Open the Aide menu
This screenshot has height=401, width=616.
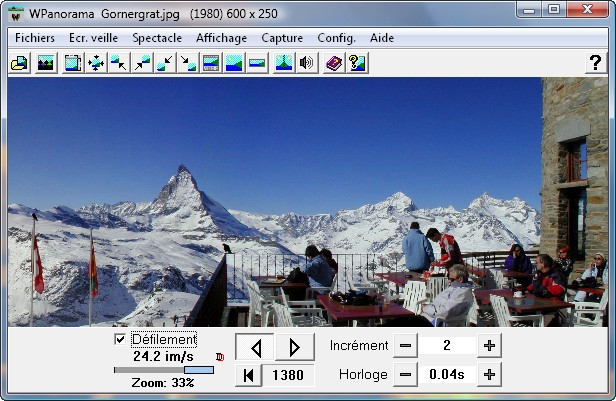(382, 38)
